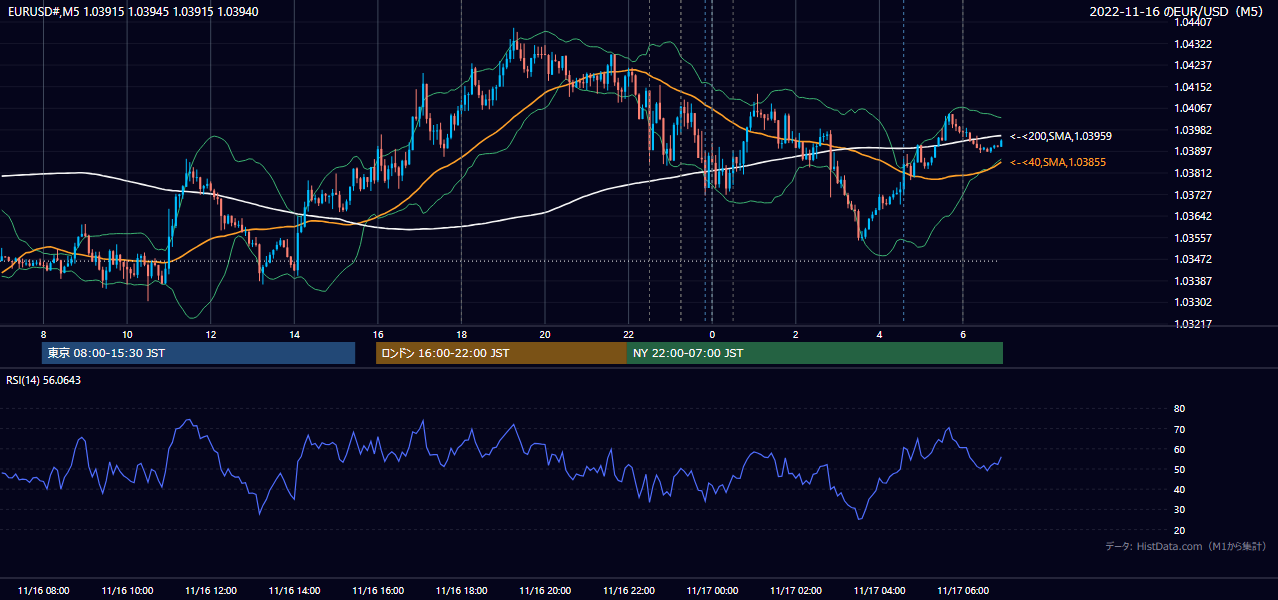Click price level 1.03812 on axis
1278x600 pixels.
[1192, 173]
